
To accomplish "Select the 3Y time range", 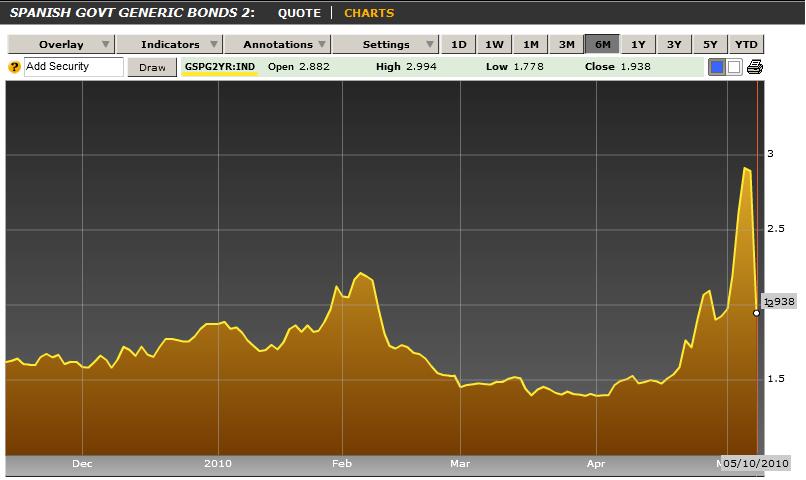I will 674,44.
